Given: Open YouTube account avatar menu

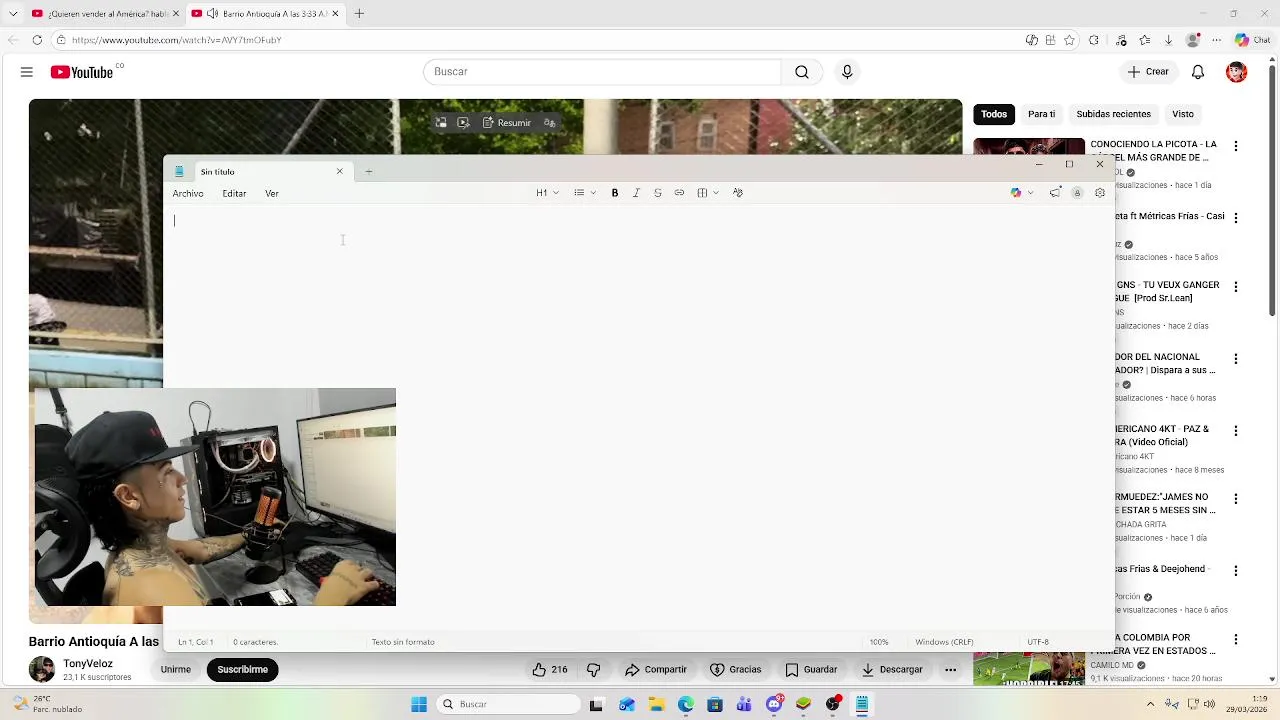Looking at the screenshot, I should coord(1237,72).
